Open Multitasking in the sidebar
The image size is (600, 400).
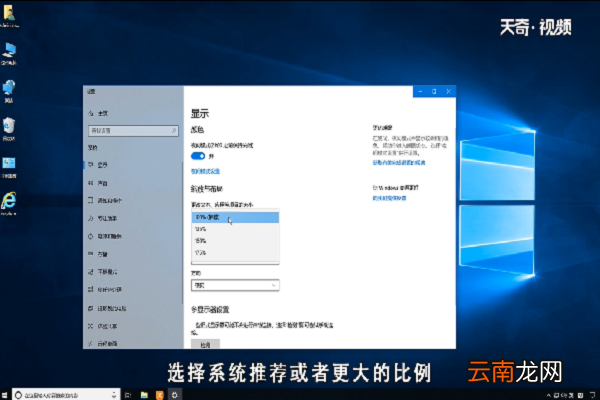coord(133,289)
